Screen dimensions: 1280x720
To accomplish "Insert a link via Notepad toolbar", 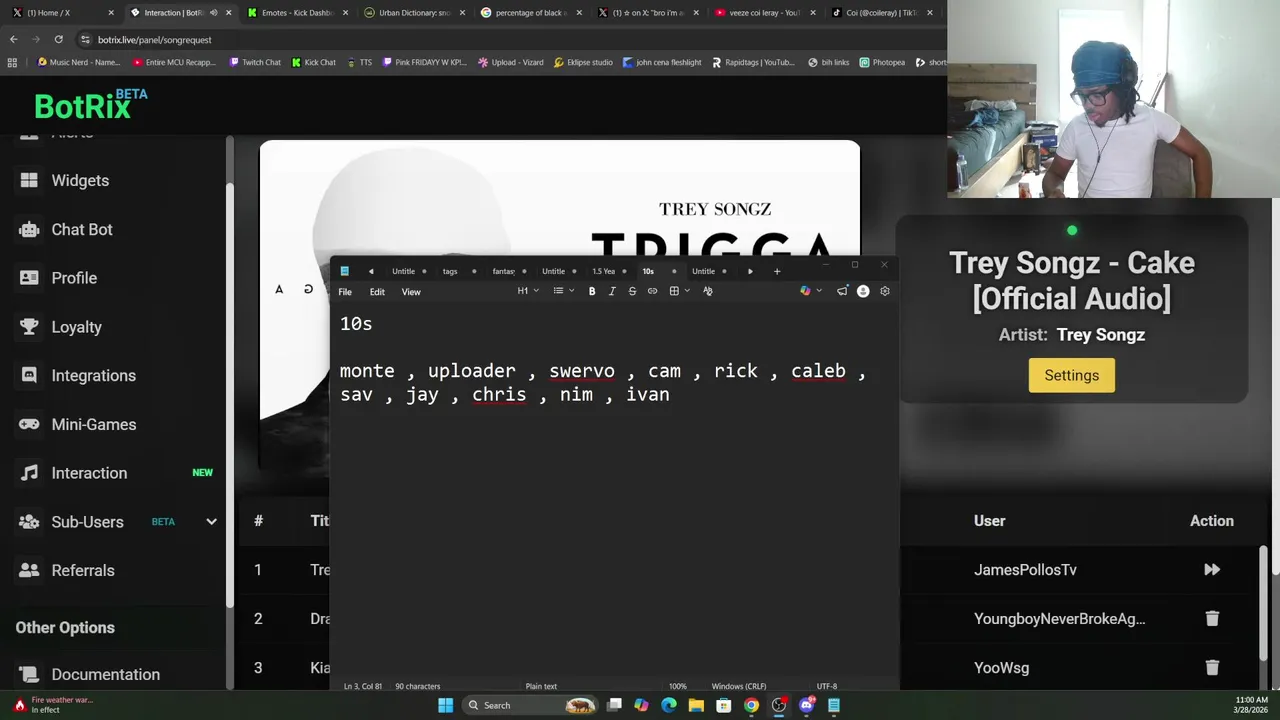I will (652, 291).
